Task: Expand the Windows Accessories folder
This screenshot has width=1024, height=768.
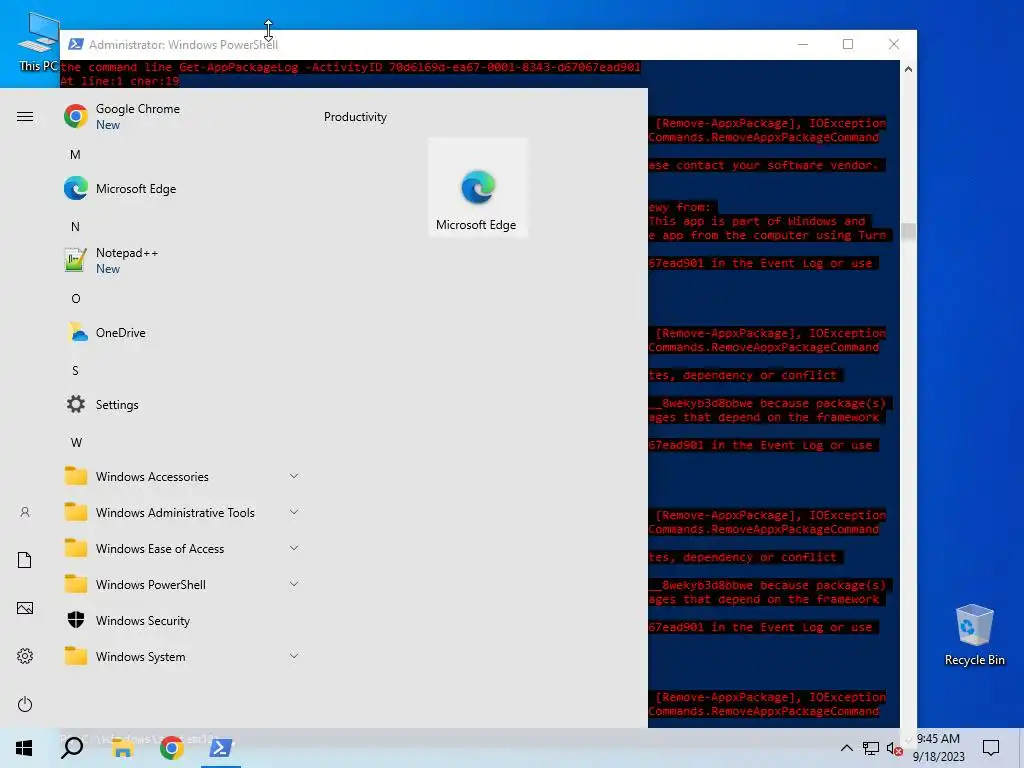Action: [x=183, y=477]
